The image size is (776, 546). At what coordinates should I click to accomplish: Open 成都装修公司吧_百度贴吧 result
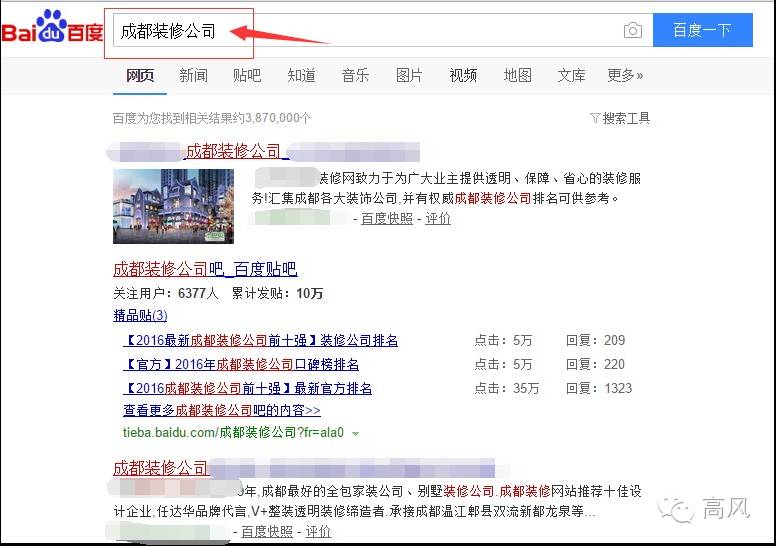205,269
